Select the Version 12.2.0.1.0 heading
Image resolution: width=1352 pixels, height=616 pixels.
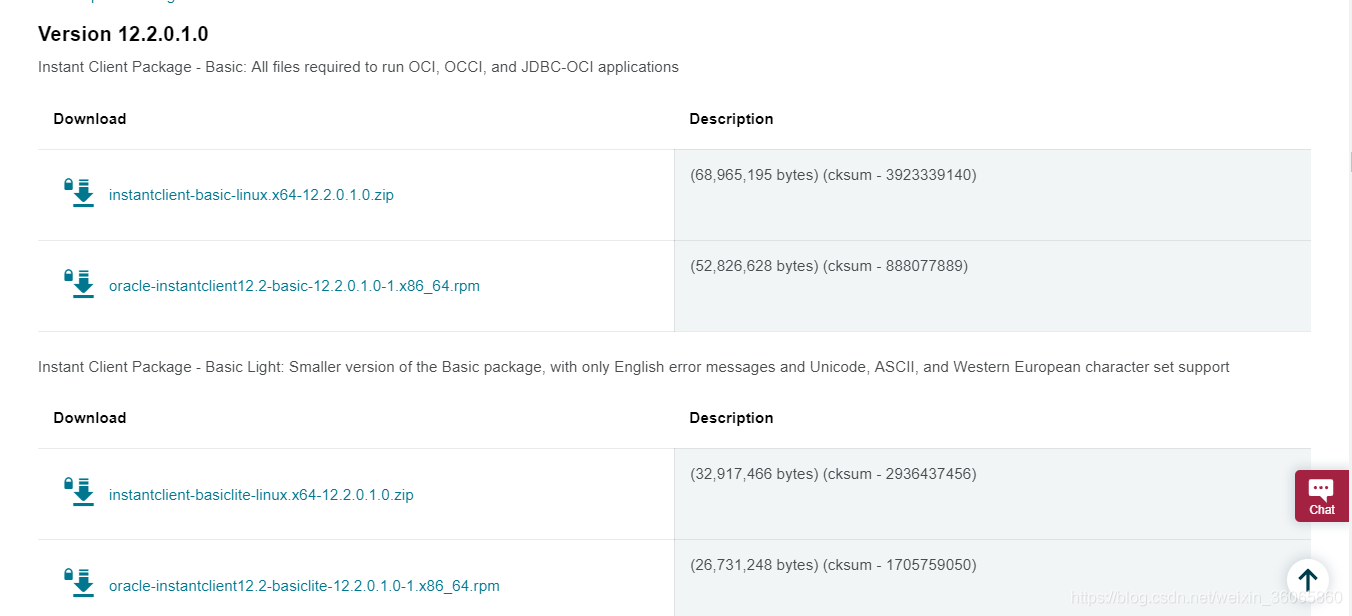123,34
